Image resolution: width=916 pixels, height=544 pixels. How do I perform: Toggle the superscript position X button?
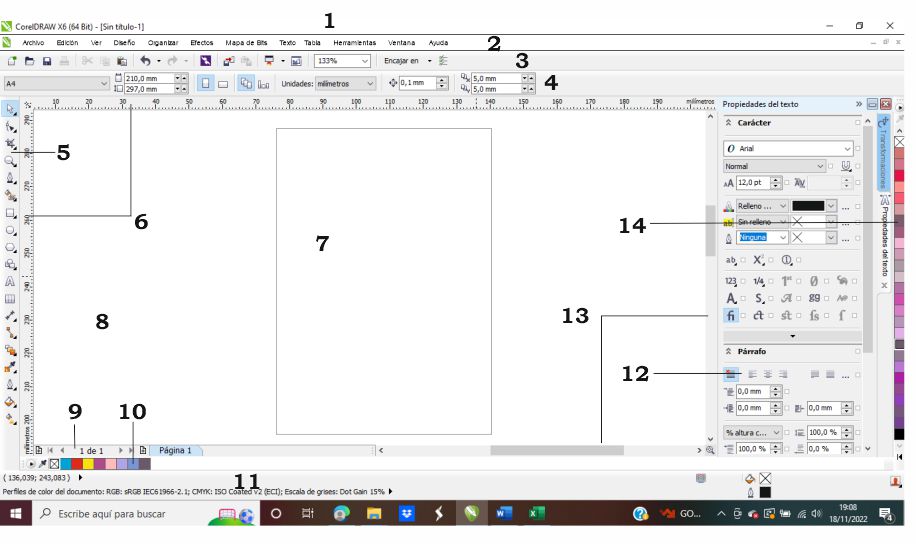point(758,260)
